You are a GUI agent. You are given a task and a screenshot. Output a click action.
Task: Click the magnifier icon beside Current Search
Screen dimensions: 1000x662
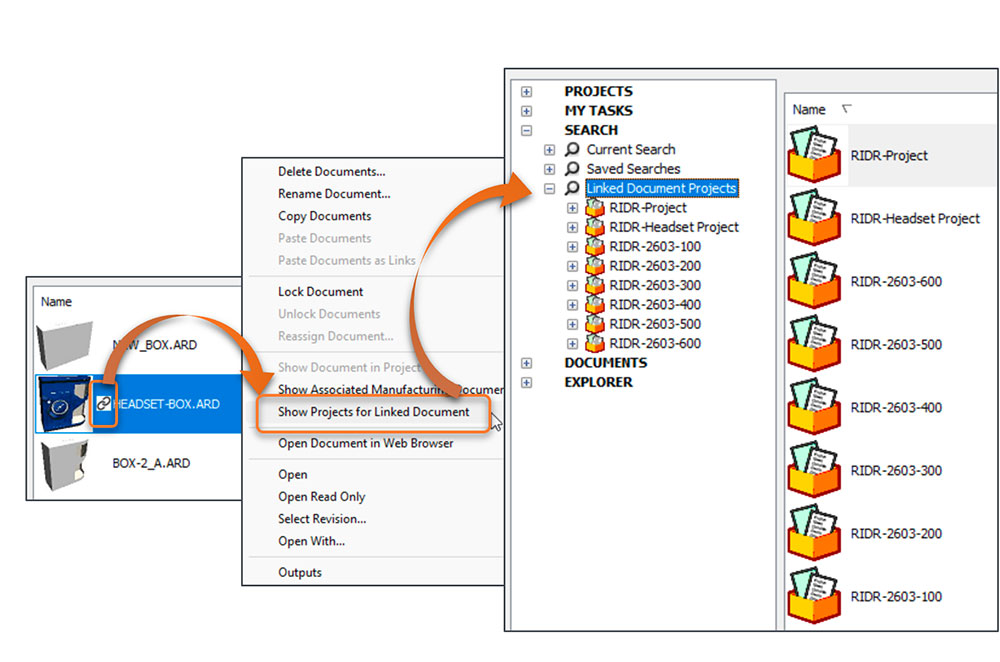pyautogui.click(x=573, y=149)
